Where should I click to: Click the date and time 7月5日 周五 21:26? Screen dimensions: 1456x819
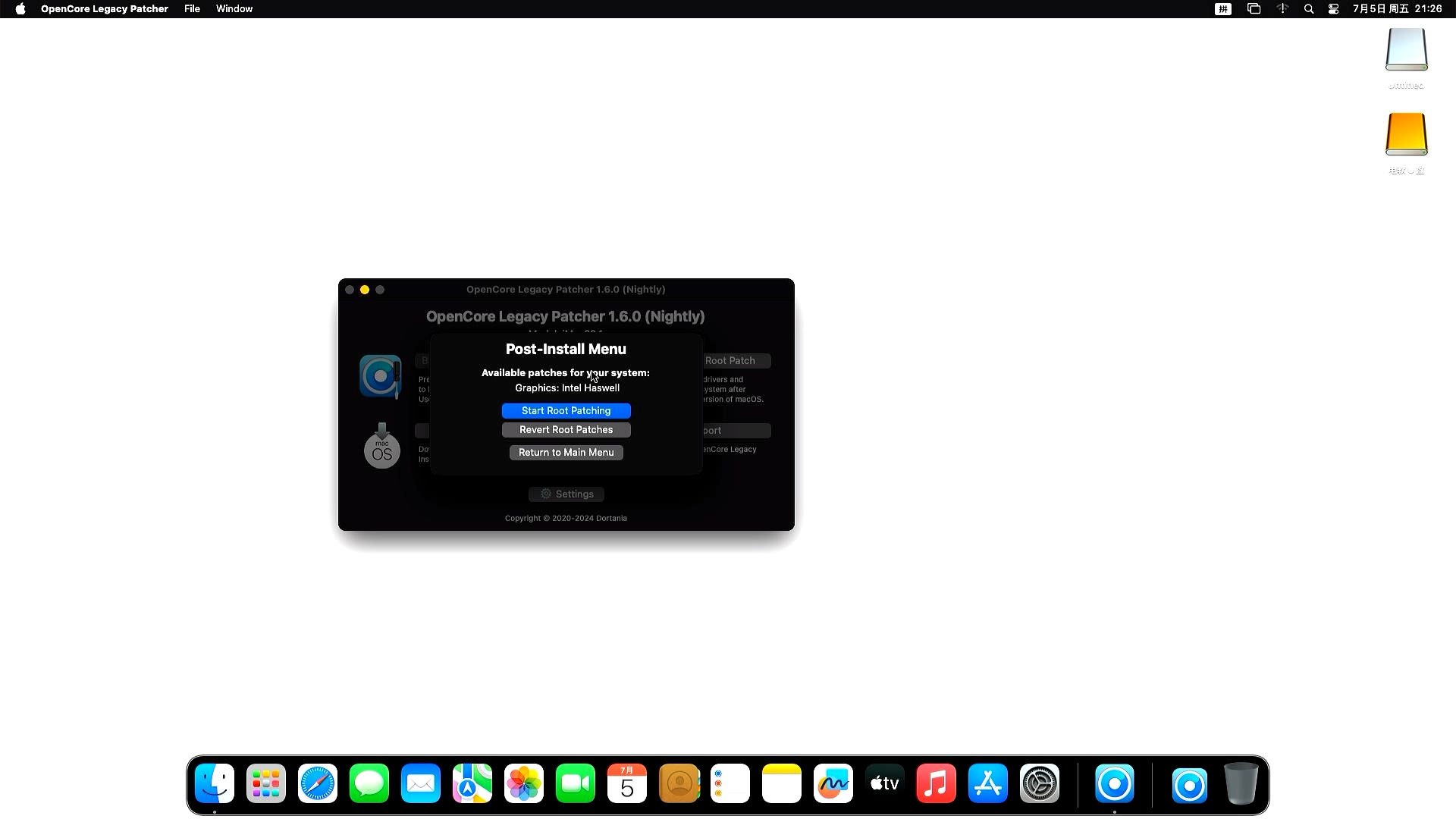(1397, 9)
